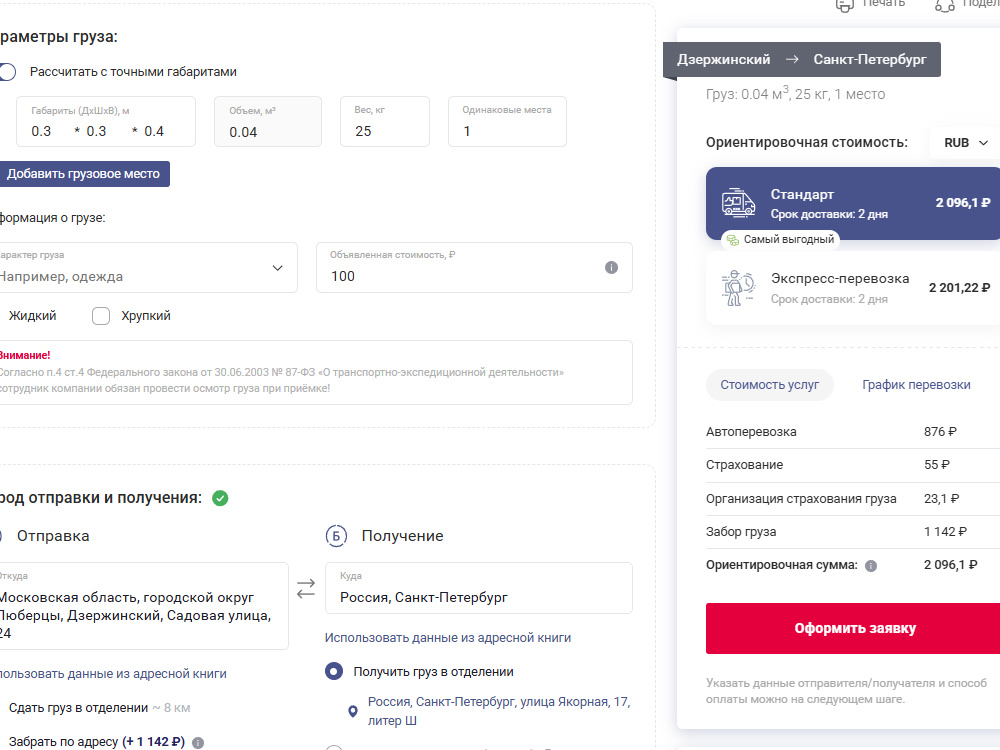Select 'Получить груз в отделении' radio button
This screenshot has height=750, width=1000.
[334, 672]
